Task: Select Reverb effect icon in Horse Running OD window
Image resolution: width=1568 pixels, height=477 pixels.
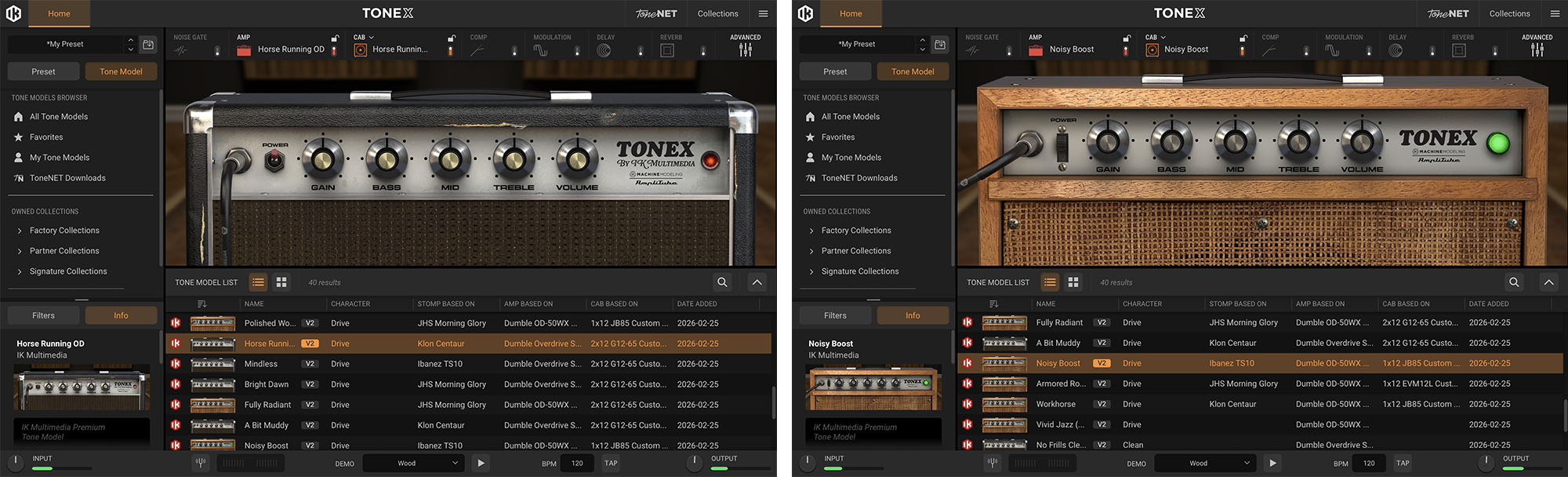Action: (x=667, y=50)
